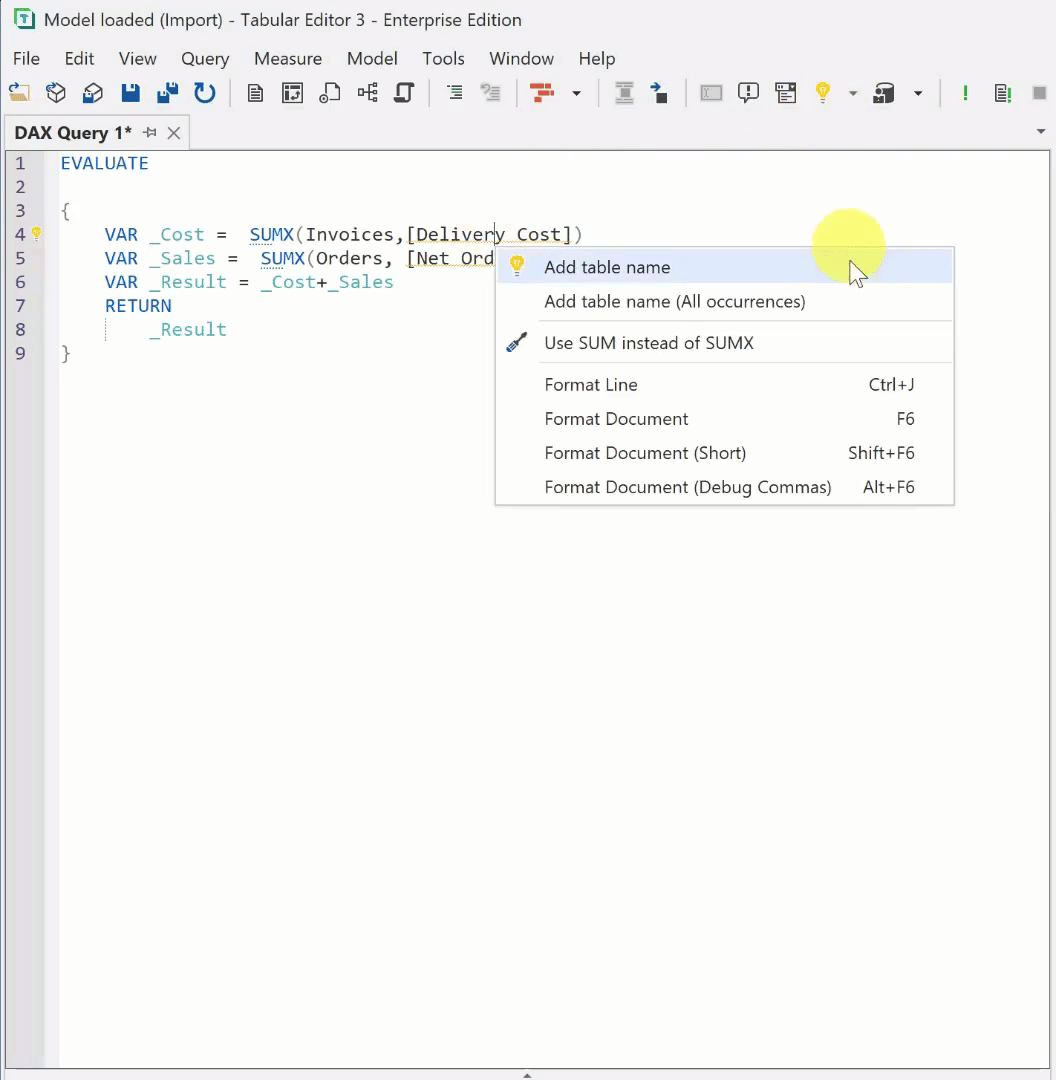The width and height of the screenshot is (1056, 1080).
Task: Save the model with the floppy disk icon
Action: [x=130, y=92]
